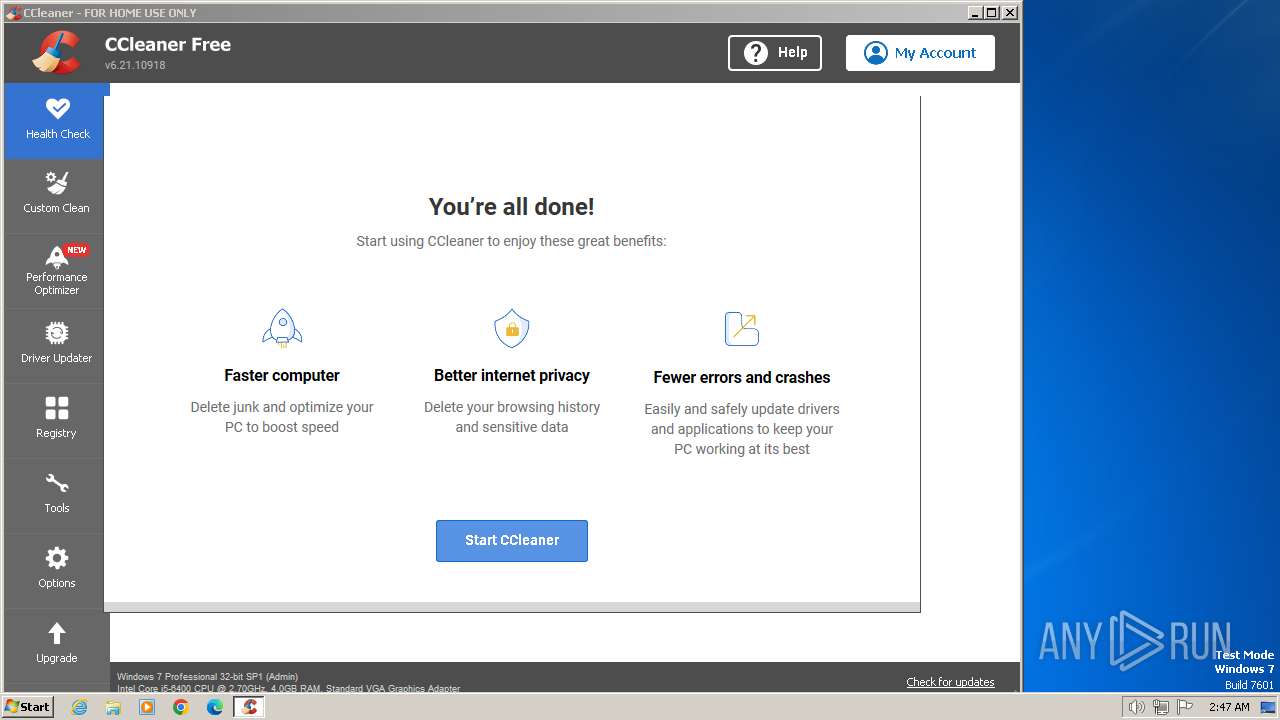Click the shield Better internet privacy icon

[x=512, y=328]
